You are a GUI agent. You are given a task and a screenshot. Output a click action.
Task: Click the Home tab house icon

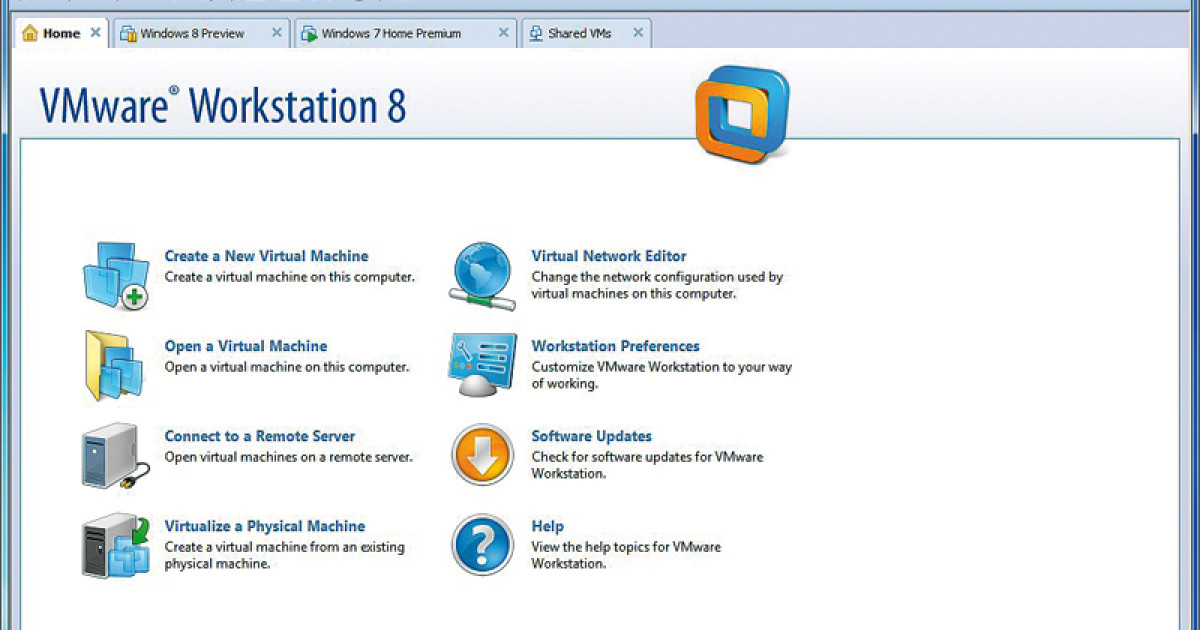(x=30, y=33)
